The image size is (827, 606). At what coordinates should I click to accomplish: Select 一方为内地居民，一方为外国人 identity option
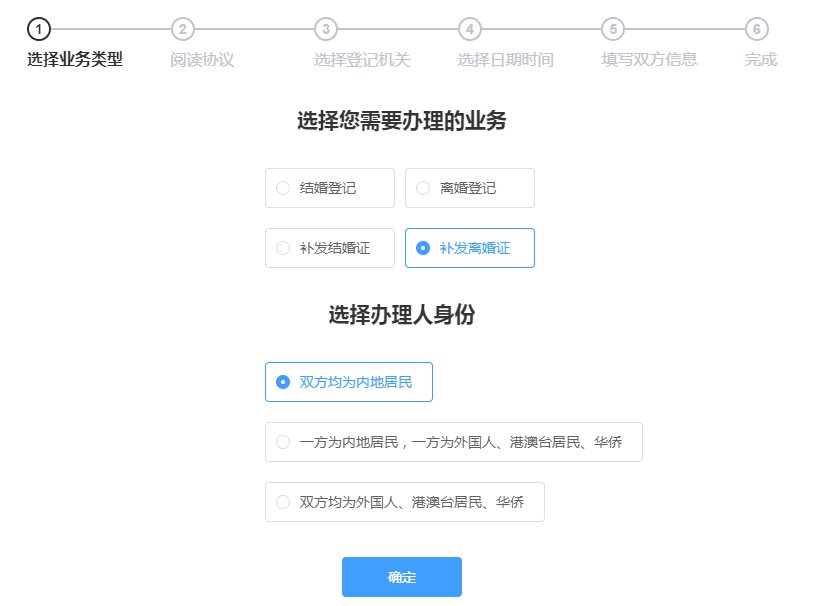[x=454, y=442]
